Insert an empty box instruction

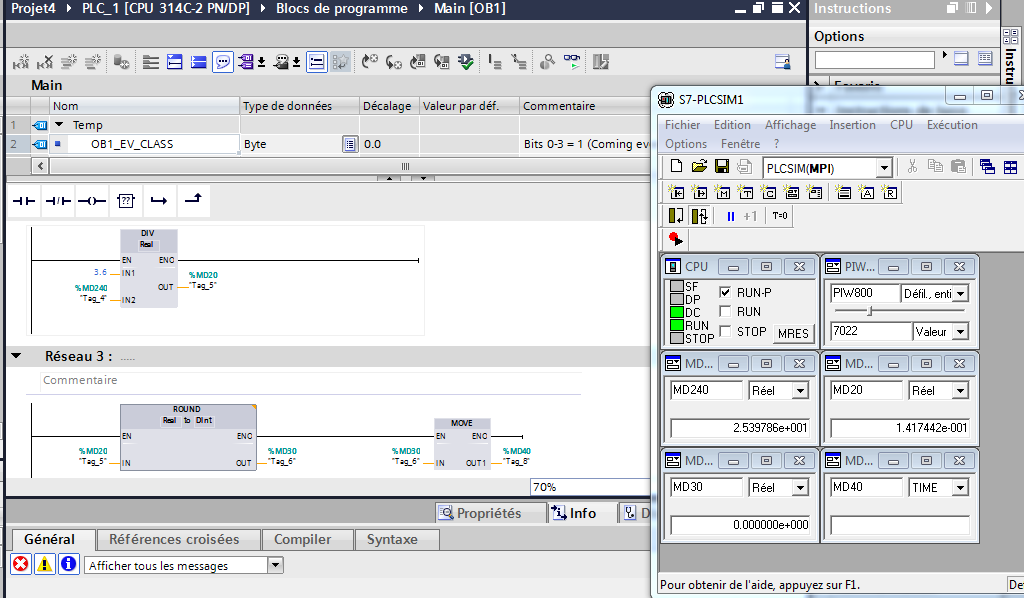tap(125, 201)
